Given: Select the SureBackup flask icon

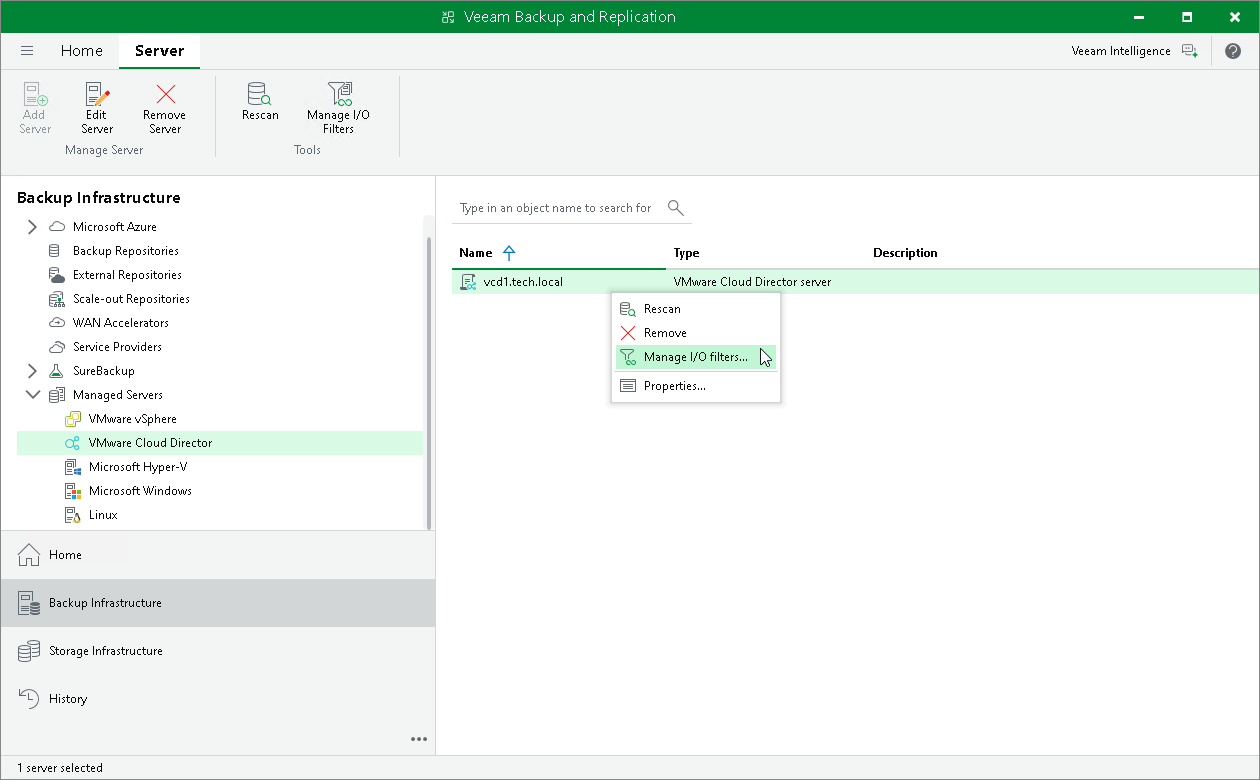Looking at the screenshot, I should [x=56, y=371].
